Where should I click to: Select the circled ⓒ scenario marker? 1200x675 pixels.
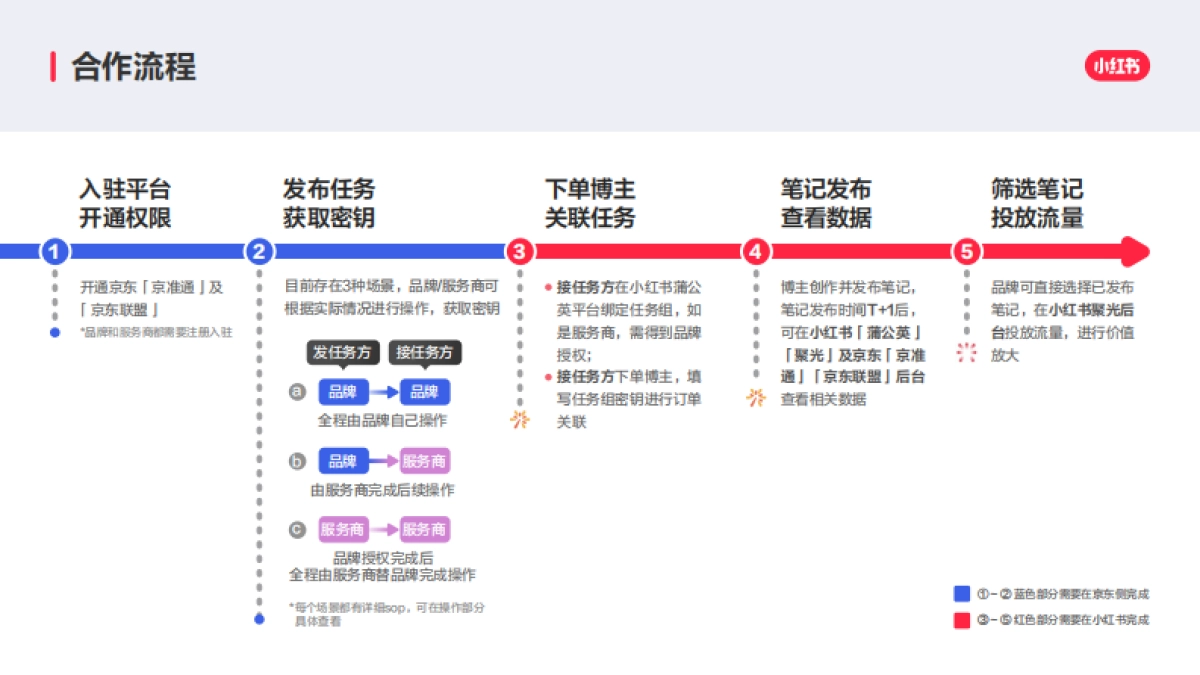click(295, 529)
